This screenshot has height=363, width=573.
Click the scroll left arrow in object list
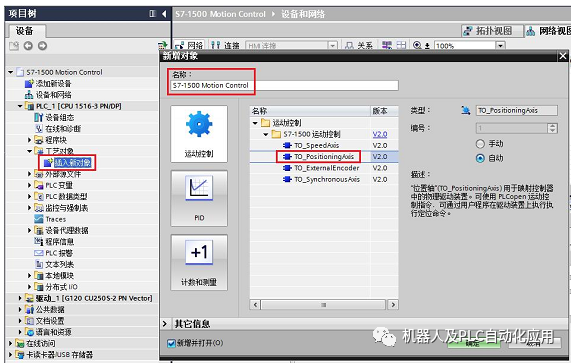pyautogui.click(x=255, y=305)
